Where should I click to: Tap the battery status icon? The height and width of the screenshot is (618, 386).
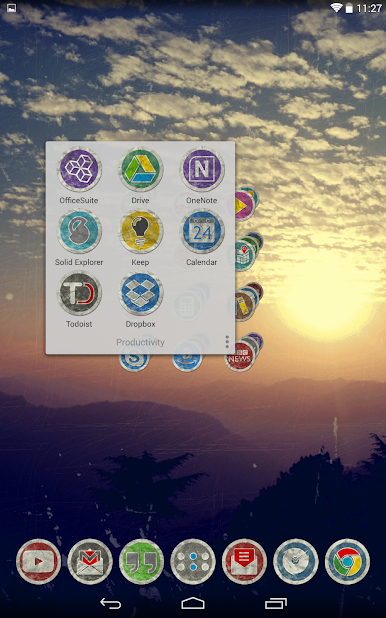click(x=349, y=8)
